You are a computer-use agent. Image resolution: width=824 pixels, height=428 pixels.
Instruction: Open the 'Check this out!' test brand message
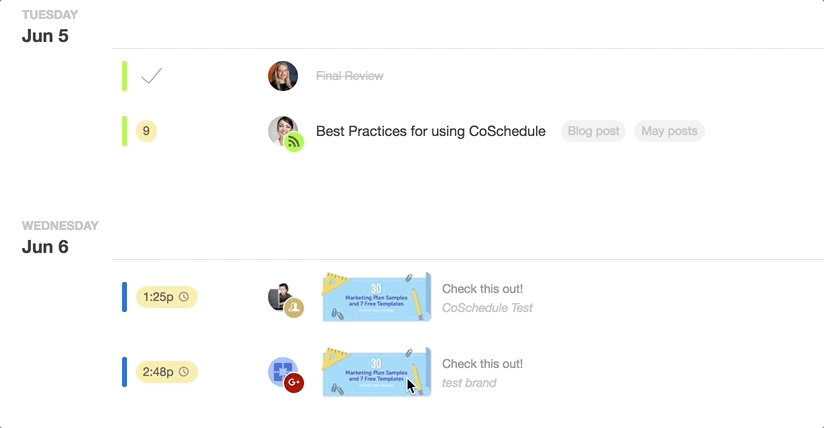482,373
